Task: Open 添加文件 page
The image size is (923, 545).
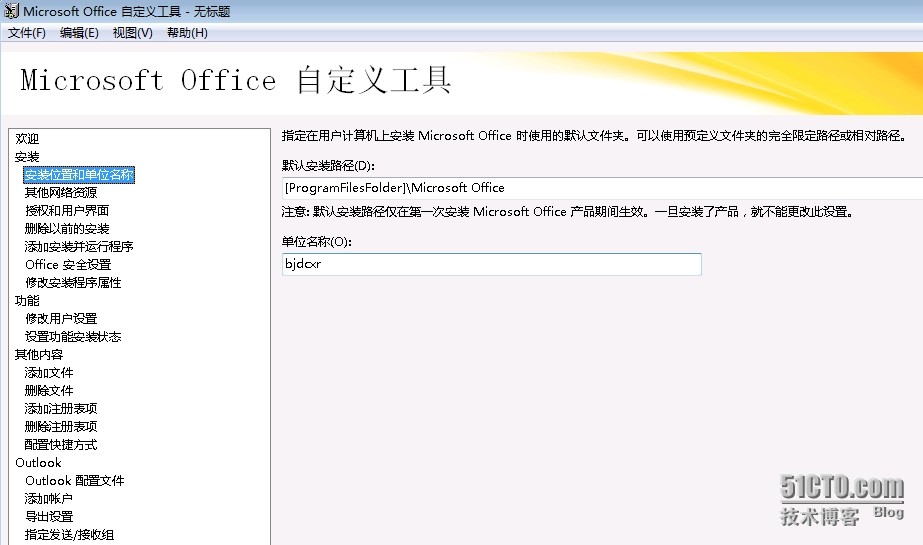Action: pos(49,373)
